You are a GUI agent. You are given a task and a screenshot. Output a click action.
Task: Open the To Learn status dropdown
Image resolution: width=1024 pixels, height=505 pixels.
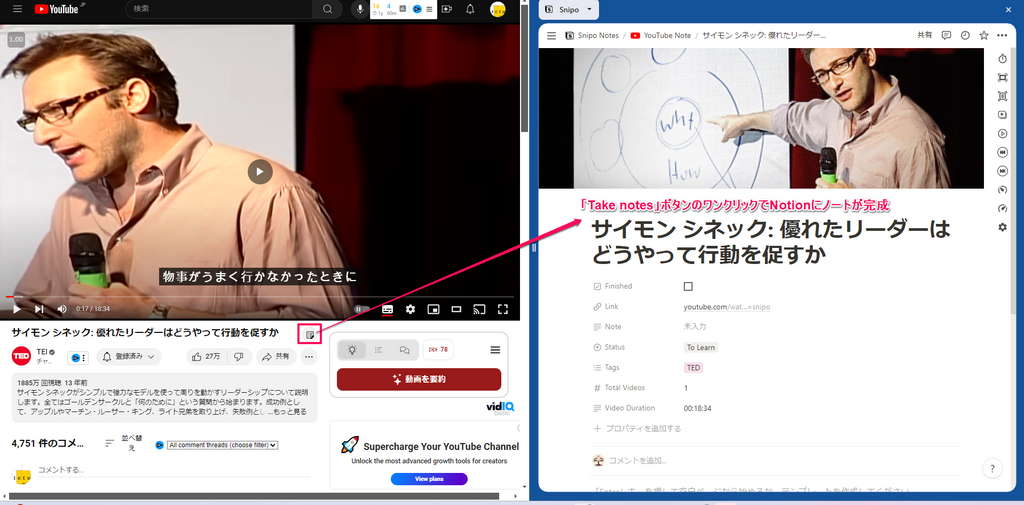pyautogui.click(x=700, y=348)
